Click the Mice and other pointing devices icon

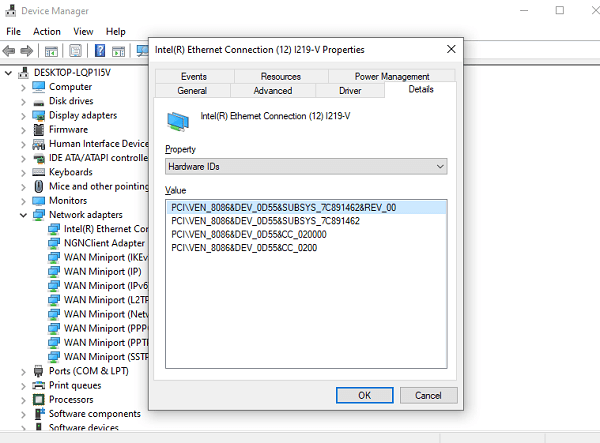[x=39, y=186]
